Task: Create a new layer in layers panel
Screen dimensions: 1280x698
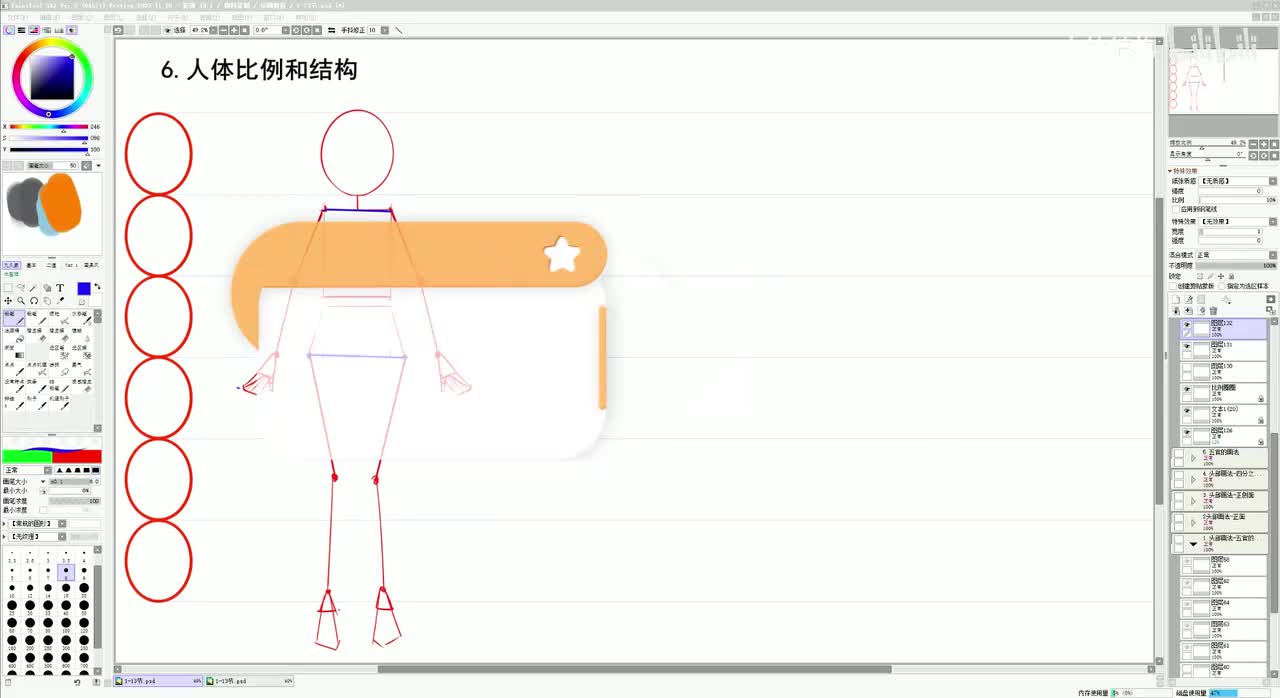Action: (1176, 299)
